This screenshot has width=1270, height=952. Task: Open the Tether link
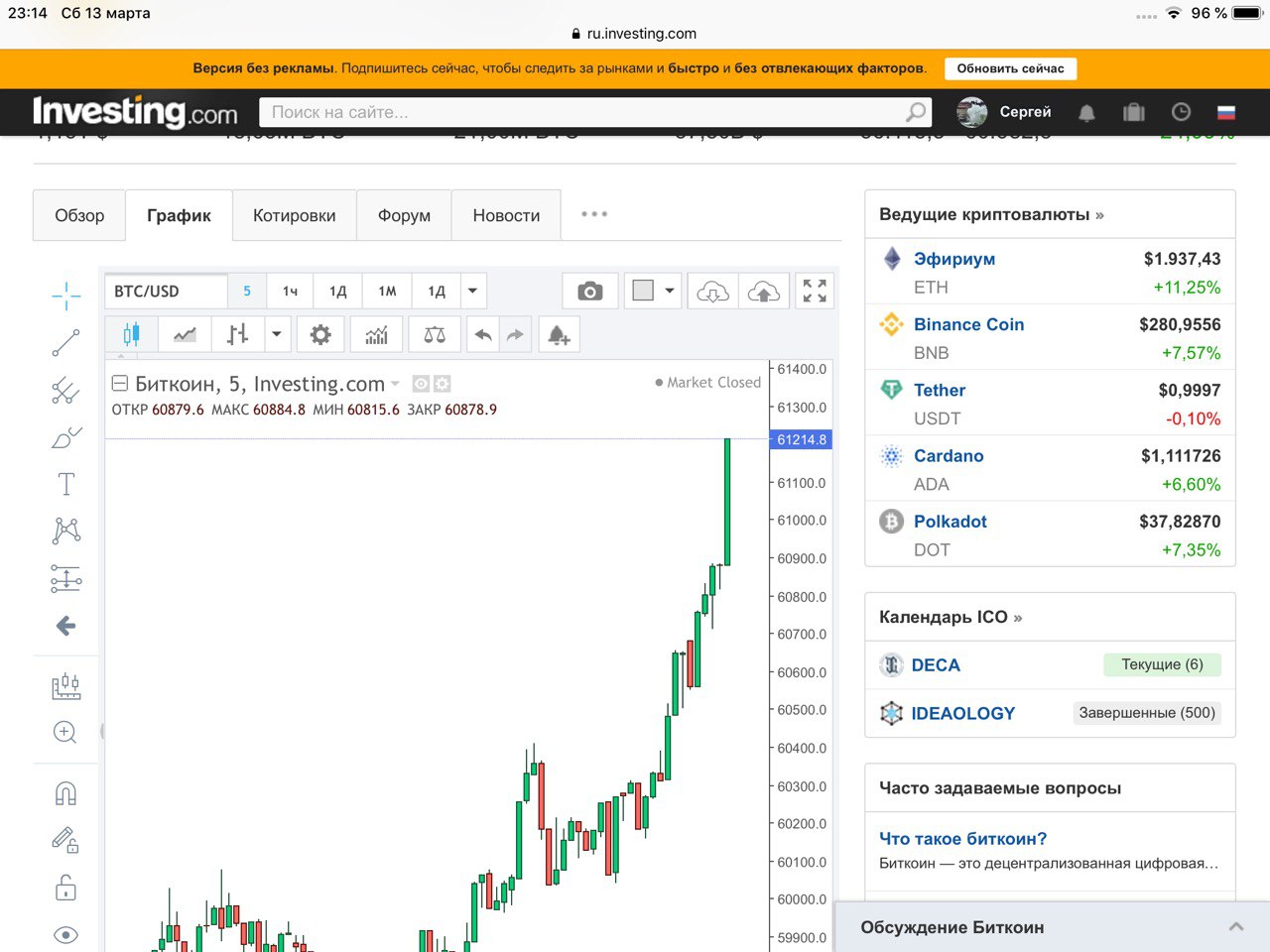[x=940, y=390]
